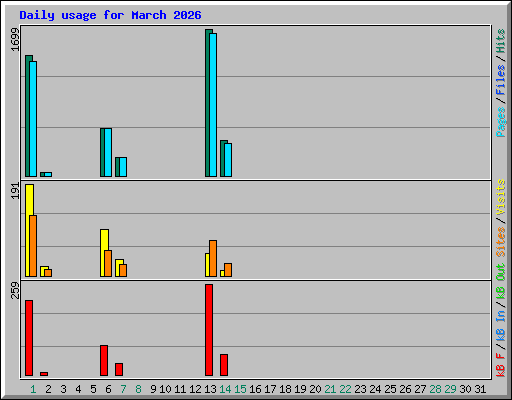
Task: Click day label 6 on the x-axis
Action: coord(108,389)
